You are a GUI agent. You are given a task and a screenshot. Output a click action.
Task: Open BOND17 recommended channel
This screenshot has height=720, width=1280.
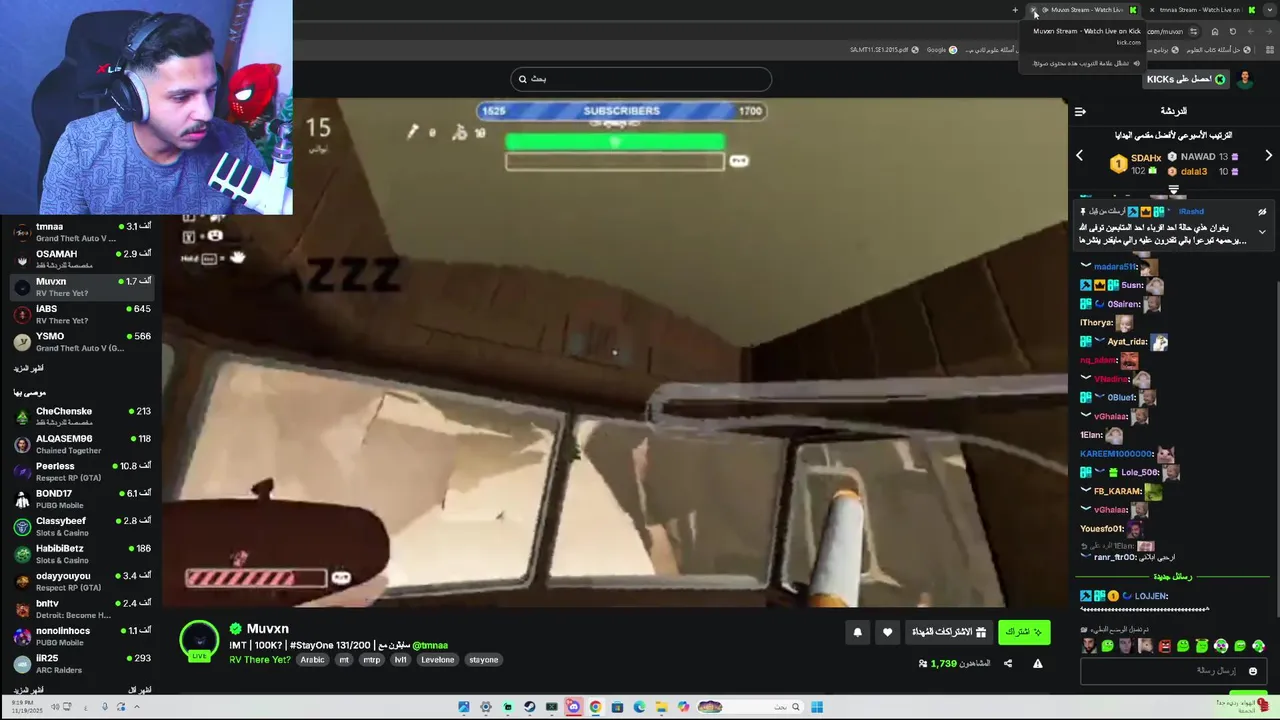[x=80, y=499]
